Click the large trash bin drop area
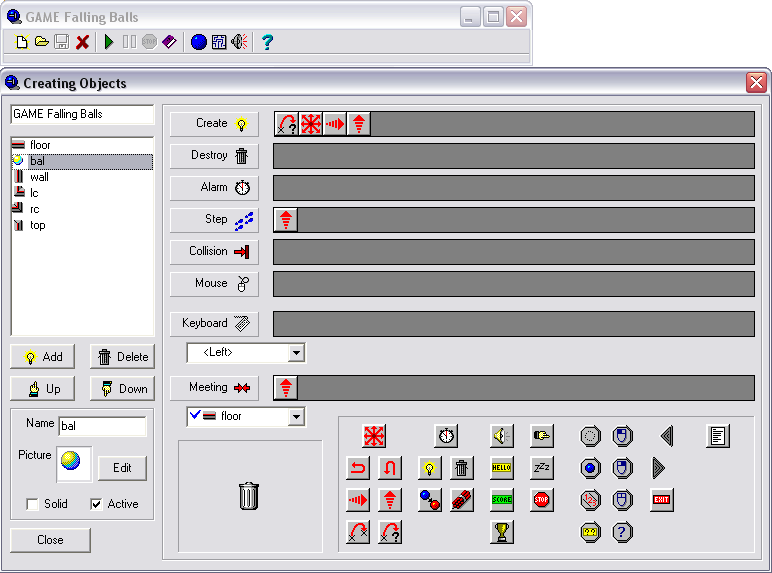The width and height of the screenshot is (772, 573). tap(250, 496)
